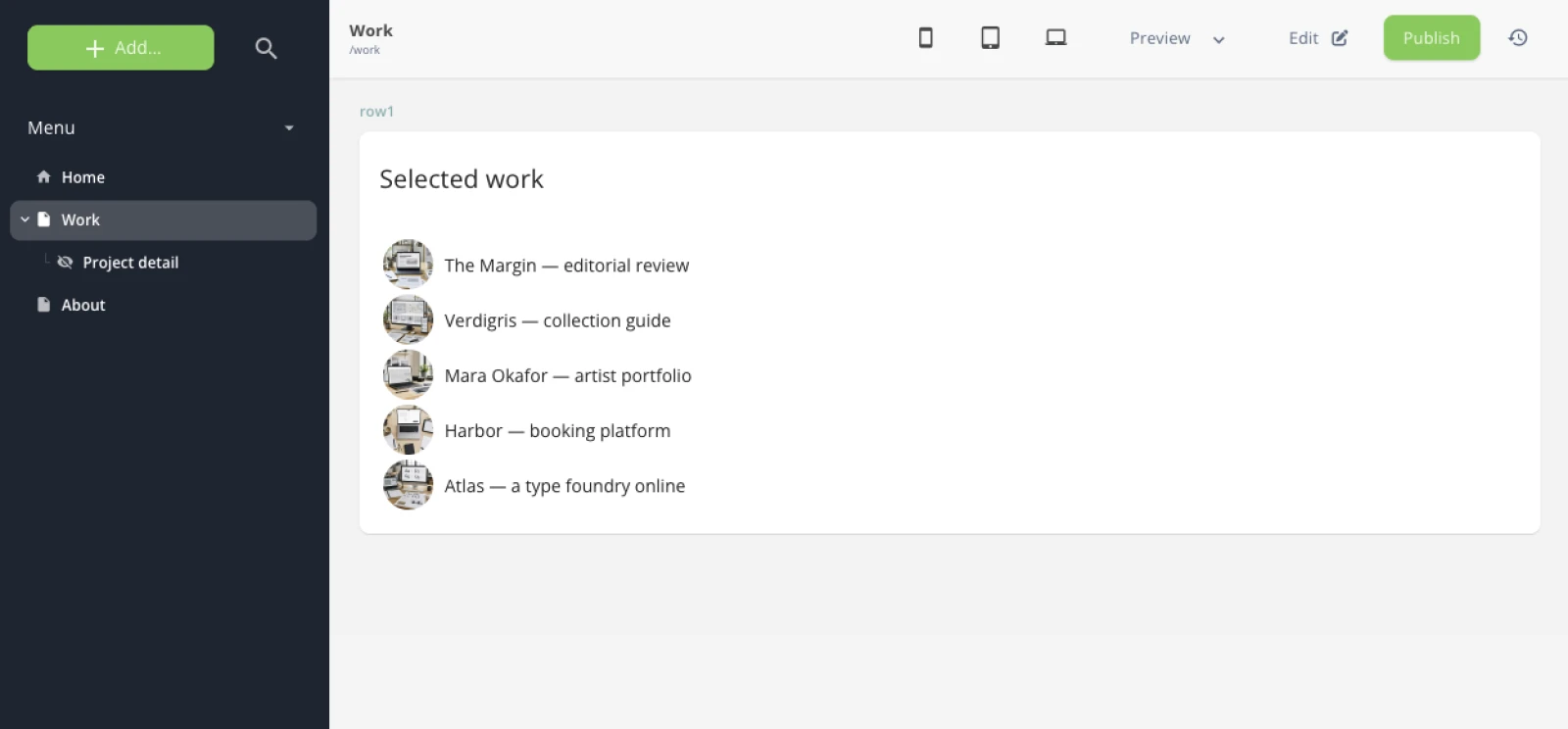Open the Preview dropdown
Image resolution: width=1568 pixels, height=729 pixels.
coord(1177,38)
